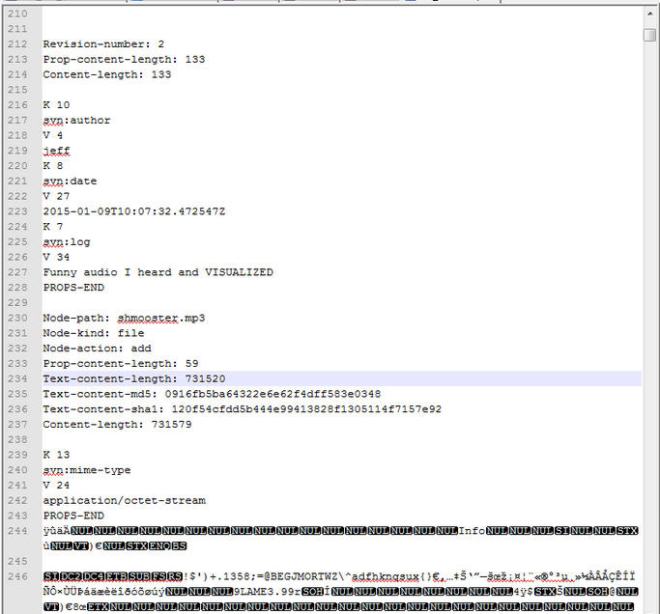Click the 'K 7' line
Image resolution: width=660 pixels, height=614 pixels.
coord(53,226)
